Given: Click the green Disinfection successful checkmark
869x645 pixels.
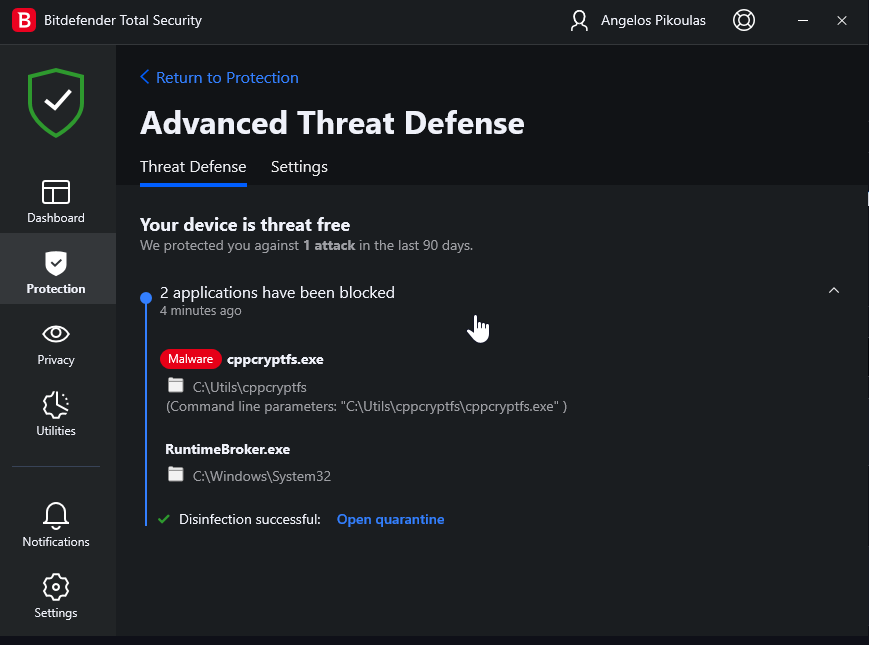Looking at the screenshot, I should click(x=163, y=519).
